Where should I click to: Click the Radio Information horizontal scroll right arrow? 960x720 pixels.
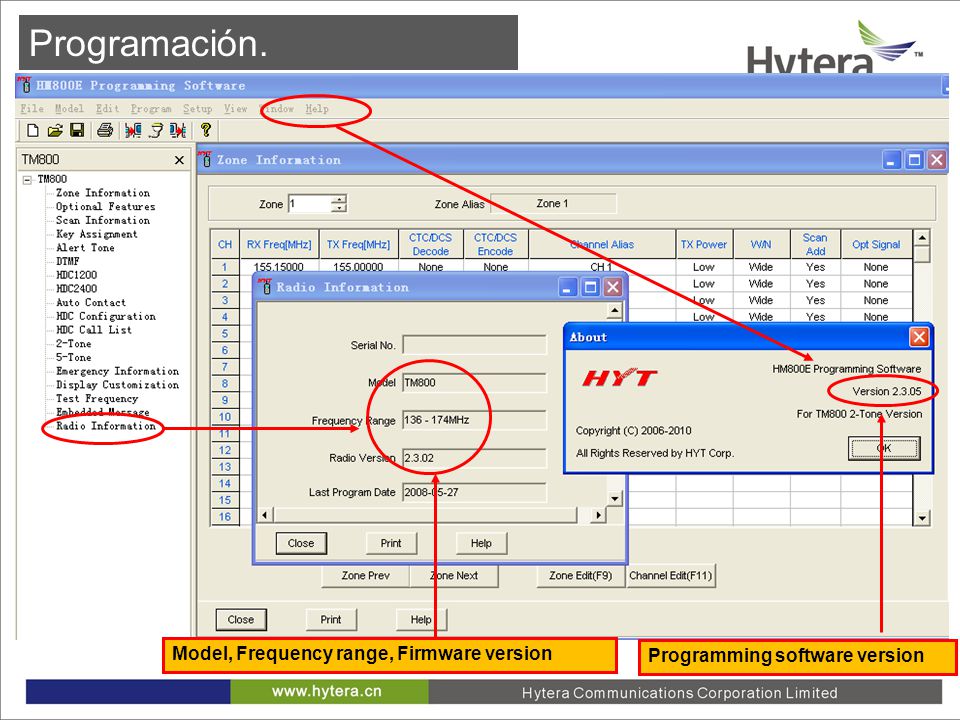pyautogui.click(x=598, y=515)
